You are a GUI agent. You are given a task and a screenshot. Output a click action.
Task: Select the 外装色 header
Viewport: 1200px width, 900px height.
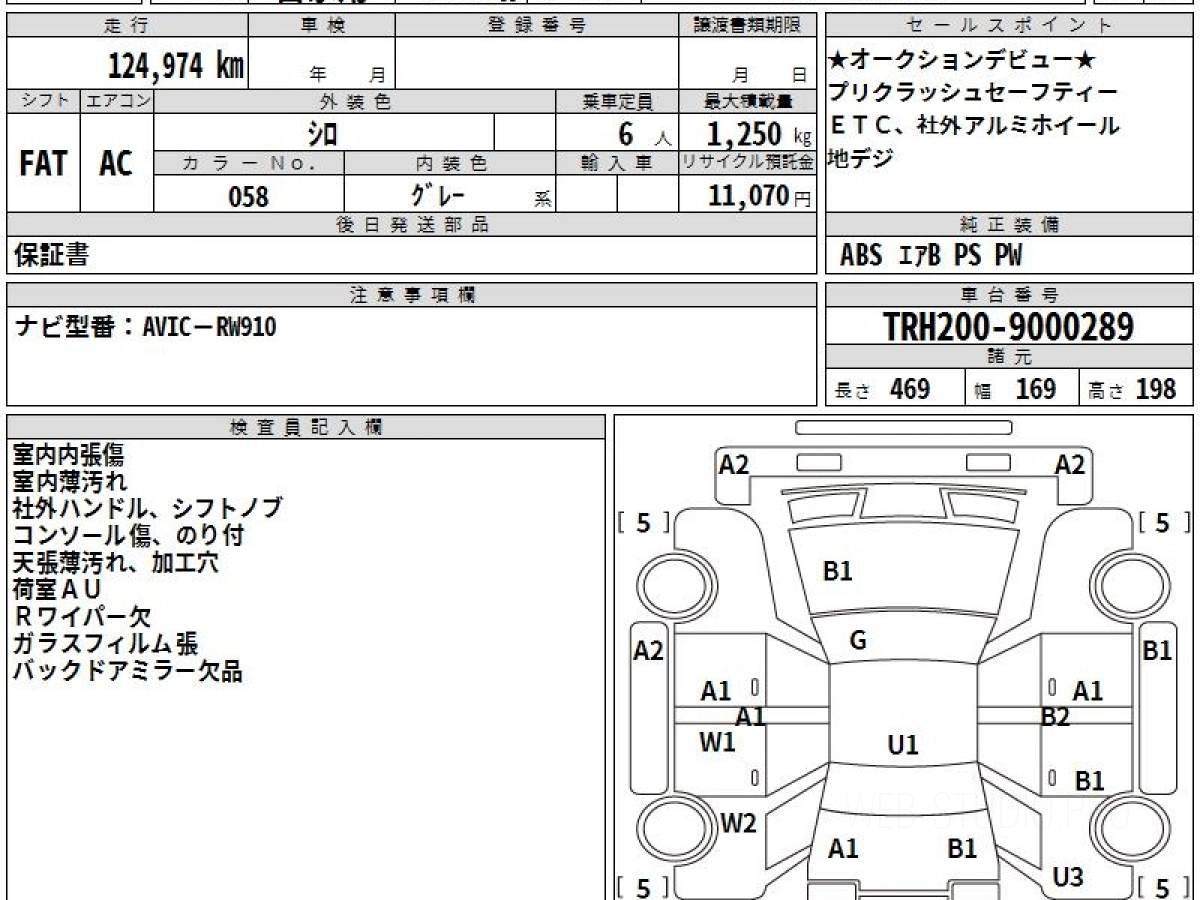pos(355,101)
